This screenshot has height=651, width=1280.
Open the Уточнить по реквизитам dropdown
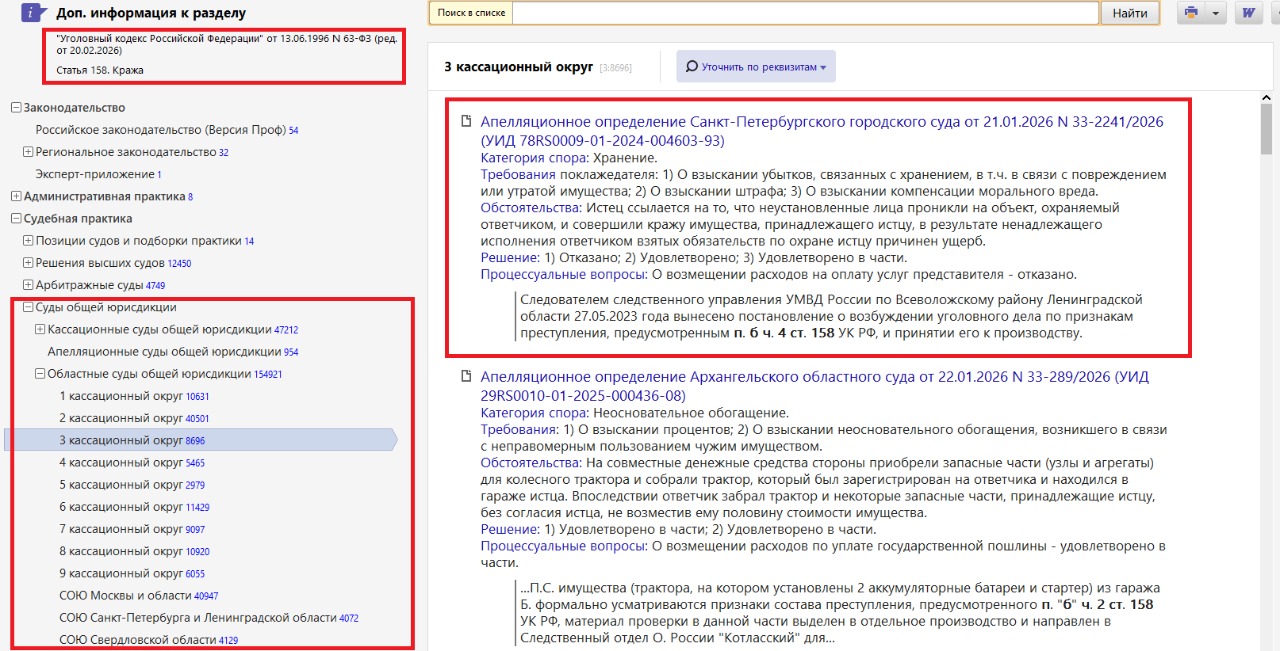[x=756, y=67]
